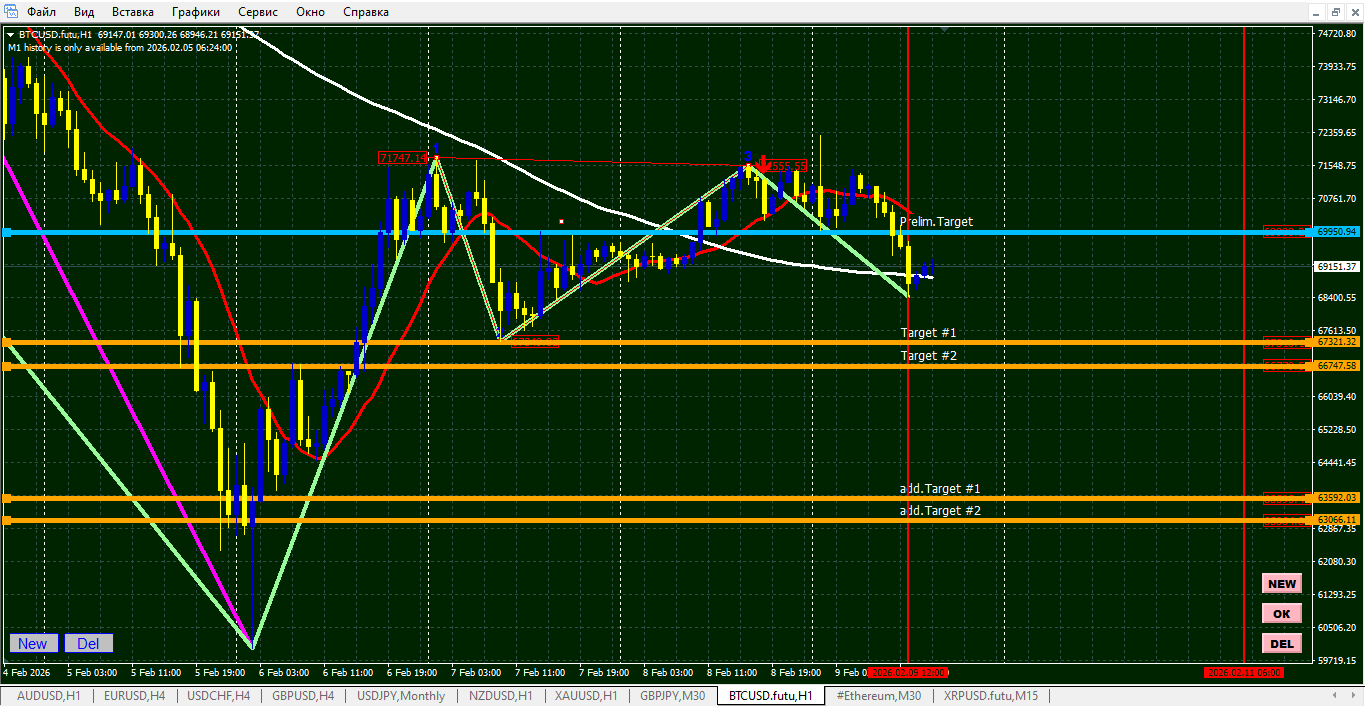Click the blue Del button on chart
The width and height of the screenshot is (1365, 707).
(x=88, y=644)
